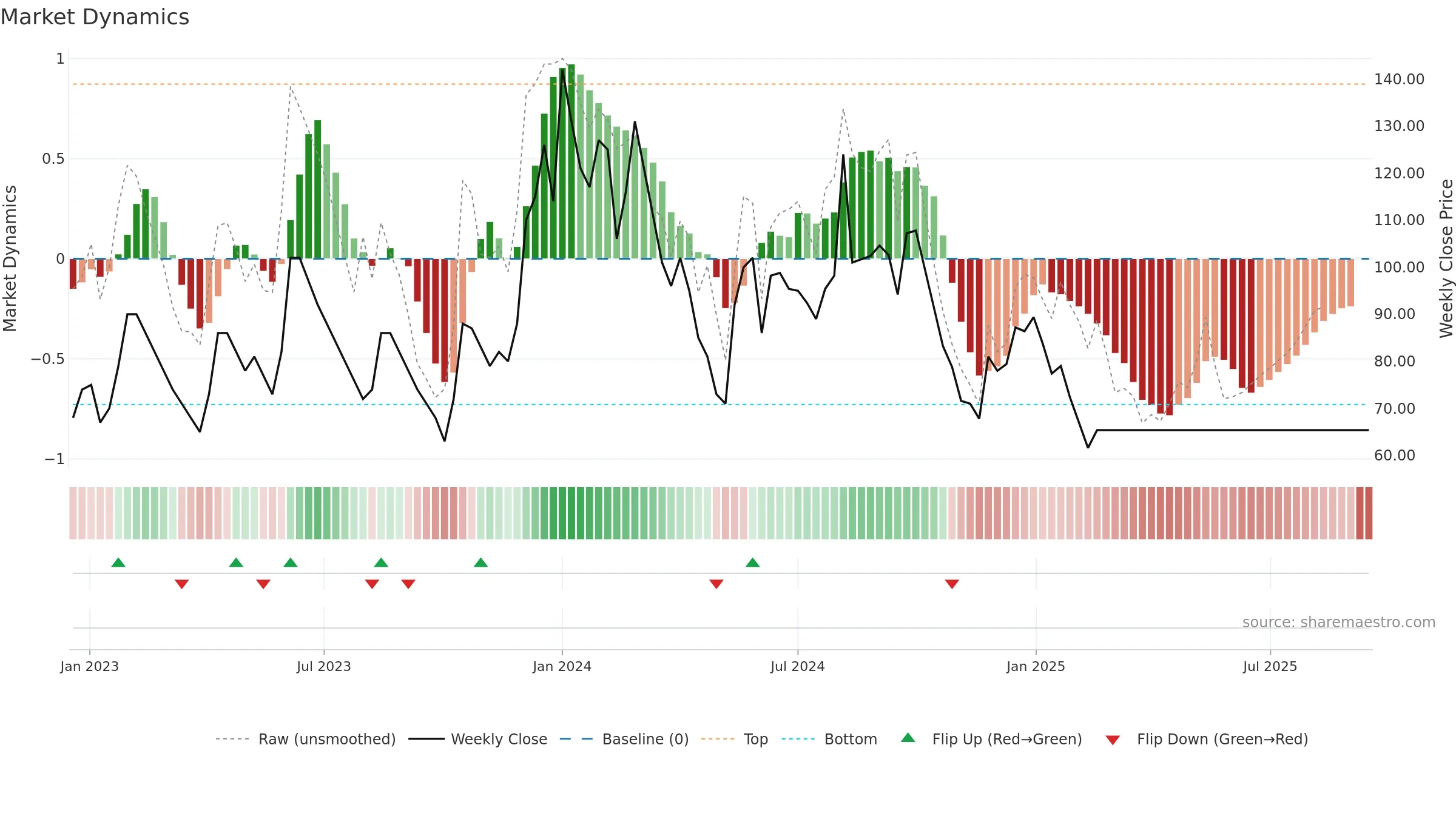Toggle the Bottom legend entry
The width and height of the screenshot is (1456, 819).
coord(829,739)
